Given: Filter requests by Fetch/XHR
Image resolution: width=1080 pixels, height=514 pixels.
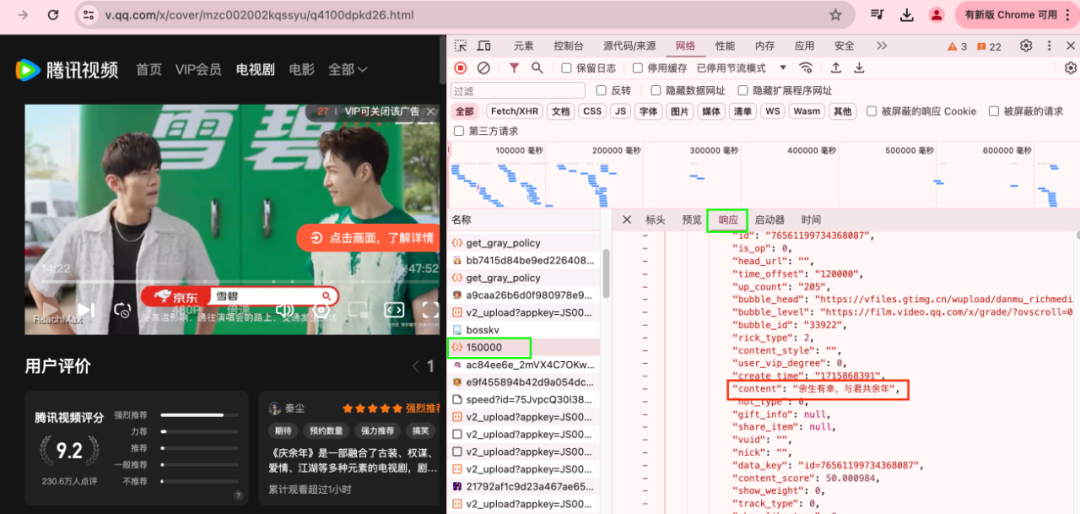Looking at the screenshot, I should click(515, 111).
